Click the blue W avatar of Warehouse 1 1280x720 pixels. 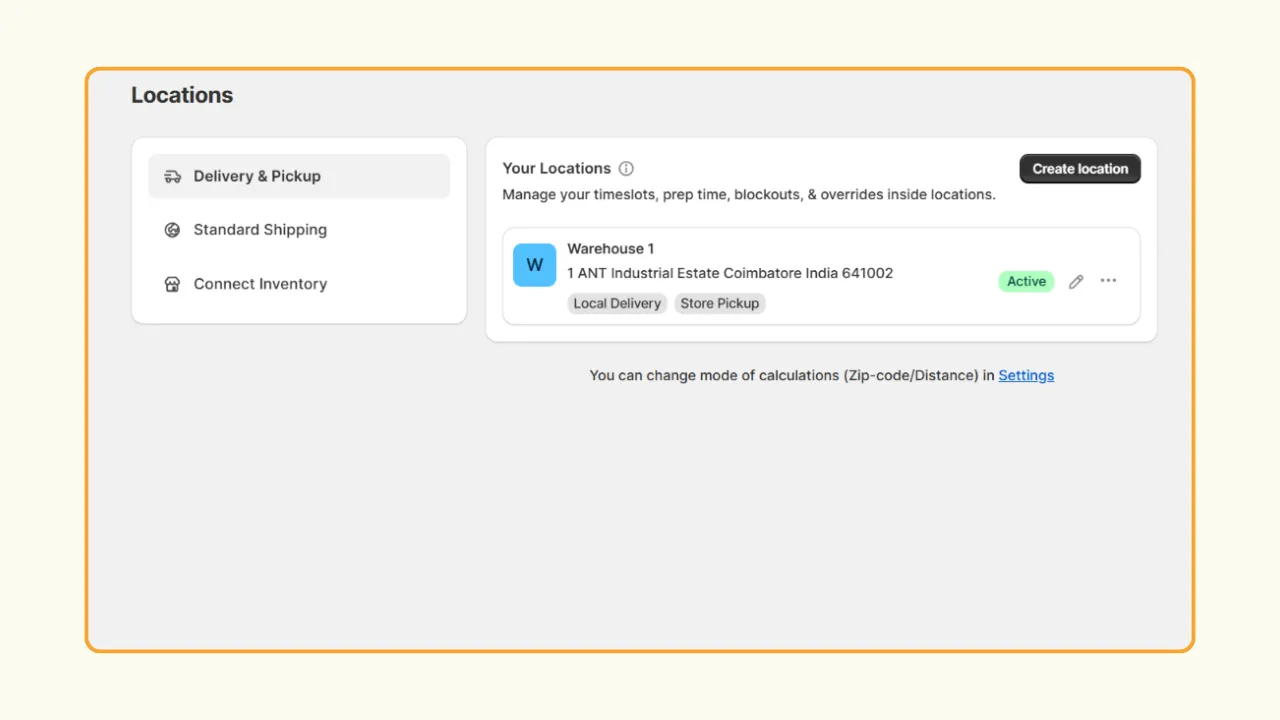click(535, 265)
